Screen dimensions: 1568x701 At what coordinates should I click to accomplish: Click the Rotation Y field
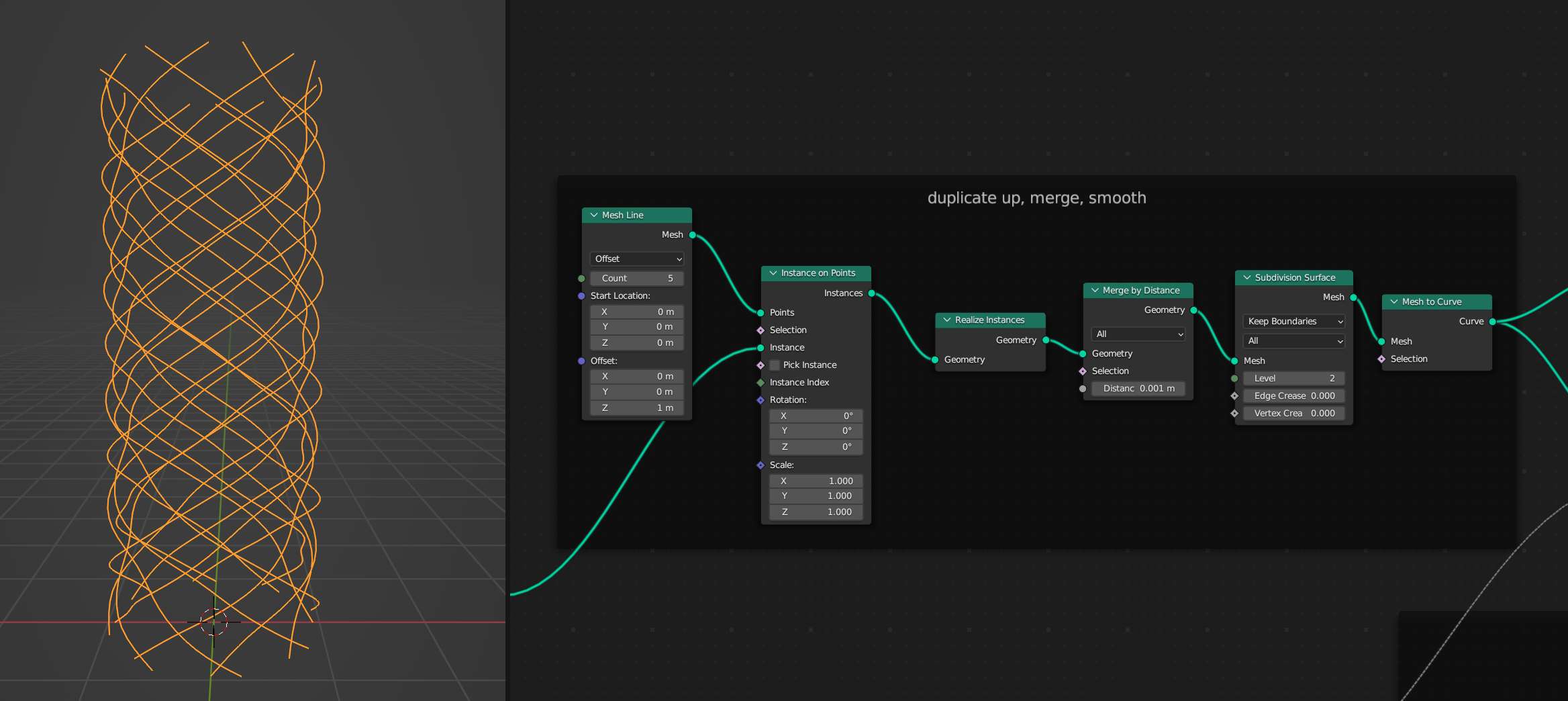point(816,431)
